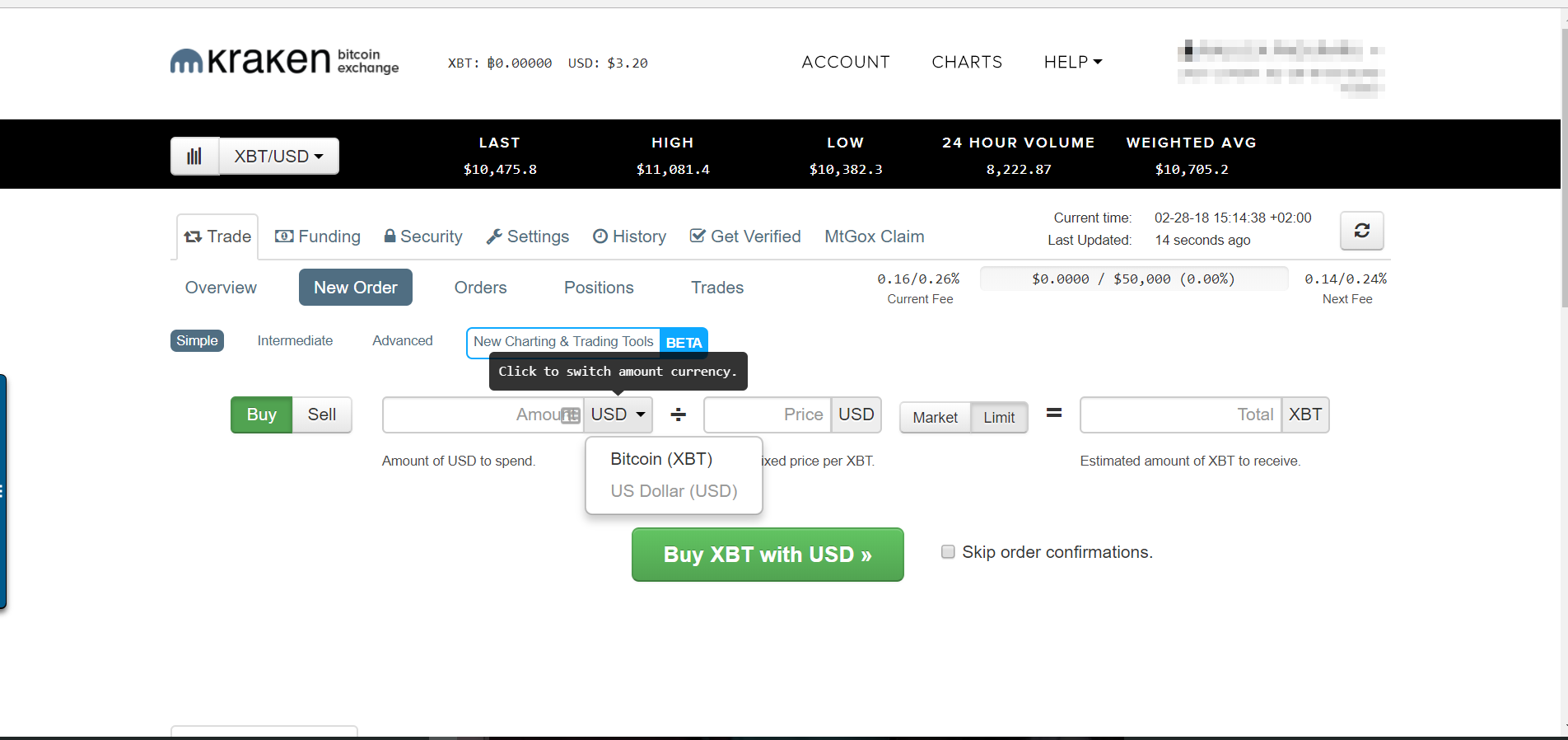Screen dimensions: 1568x740
Task: Click the refresh icon button
Action: [x=1362, y=231]
